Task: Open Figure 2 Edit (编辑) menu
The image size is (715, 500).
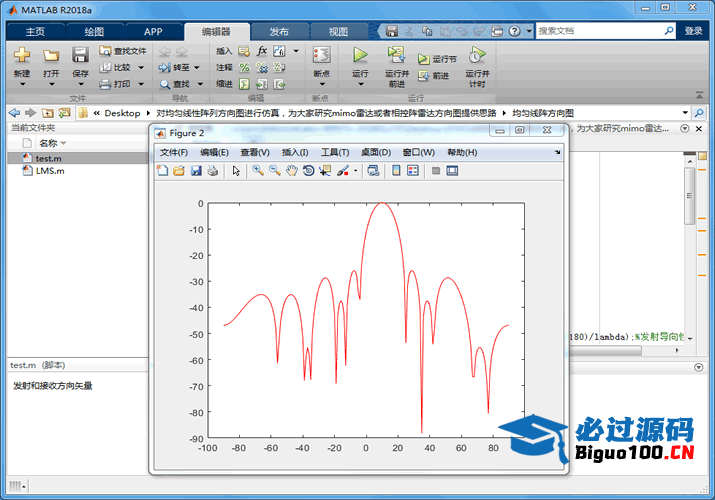Action: click(214, 152)
